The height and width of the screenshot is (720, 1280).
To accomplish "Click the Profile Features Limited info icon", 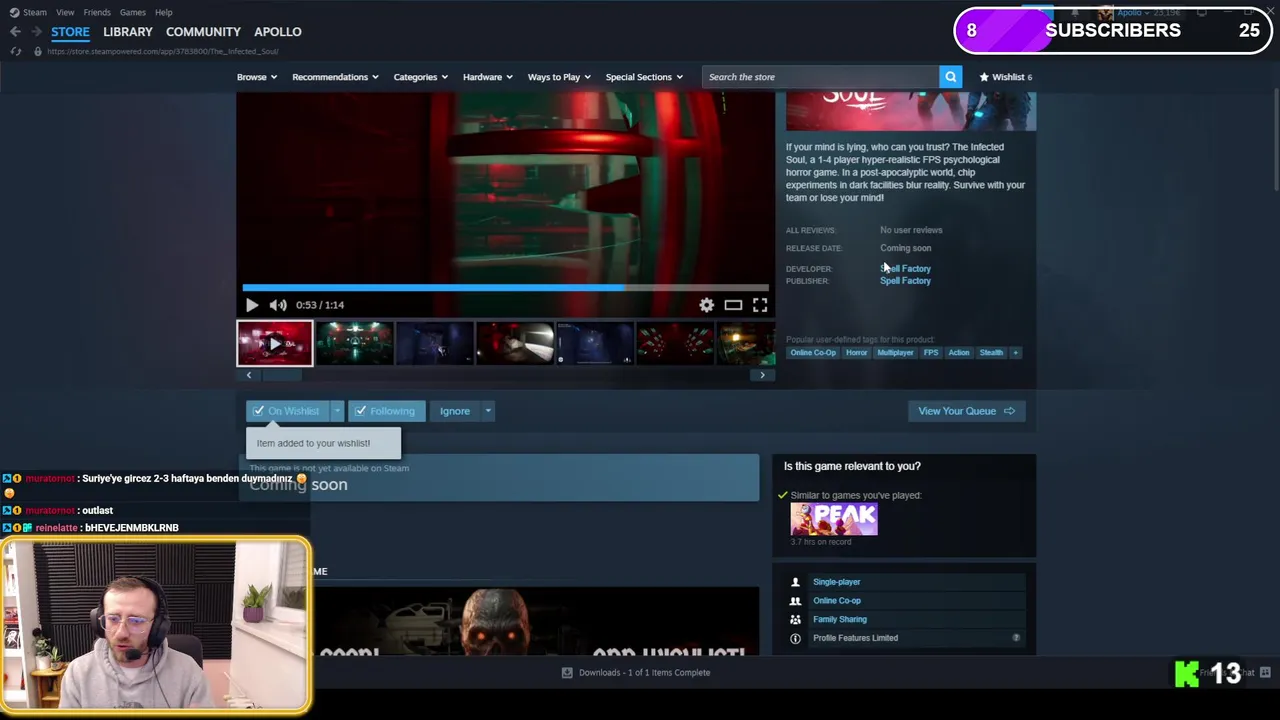I will tap(795, 638).
